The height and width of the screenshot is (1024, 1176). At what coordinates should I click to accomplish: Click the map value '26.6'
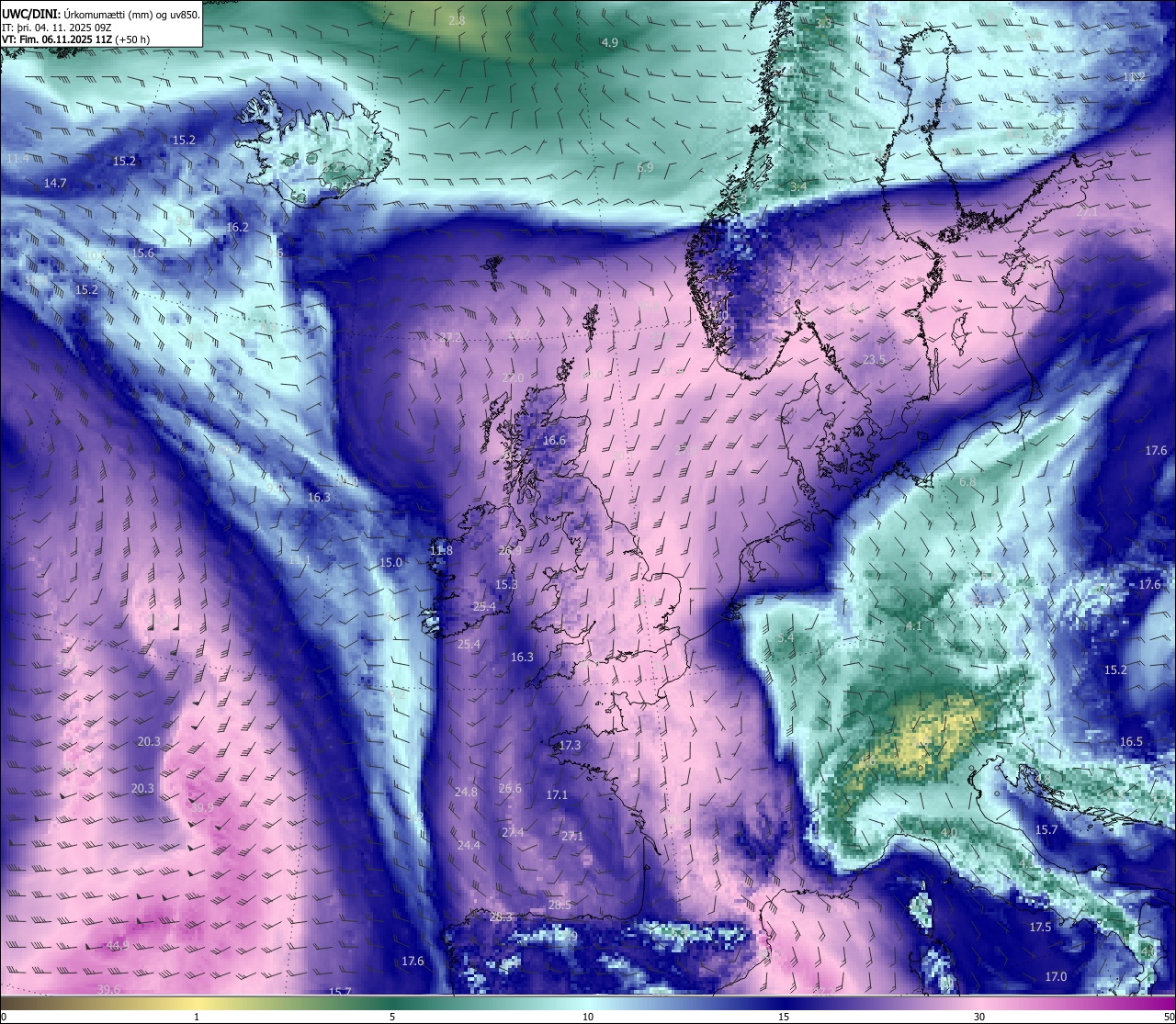510,789
